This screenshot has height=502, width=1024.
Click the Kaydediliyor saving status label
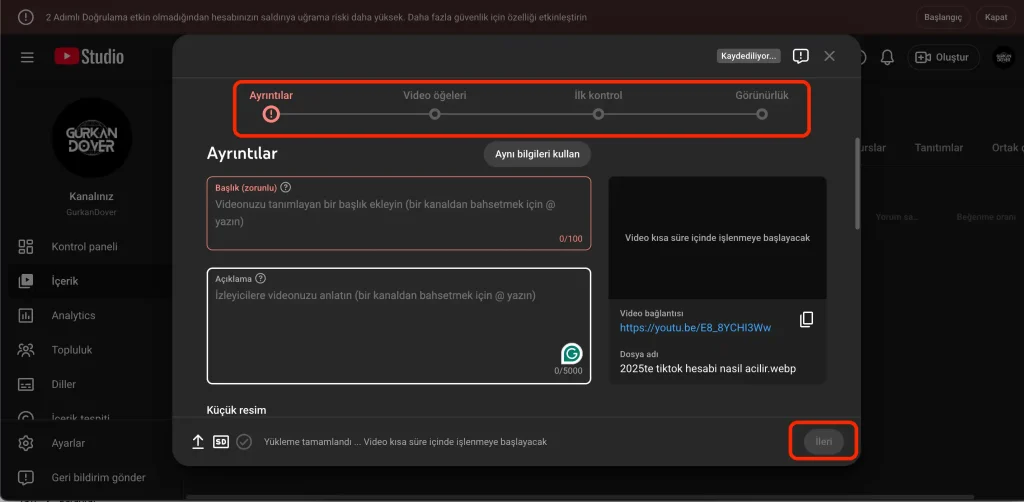pos(748,56)
